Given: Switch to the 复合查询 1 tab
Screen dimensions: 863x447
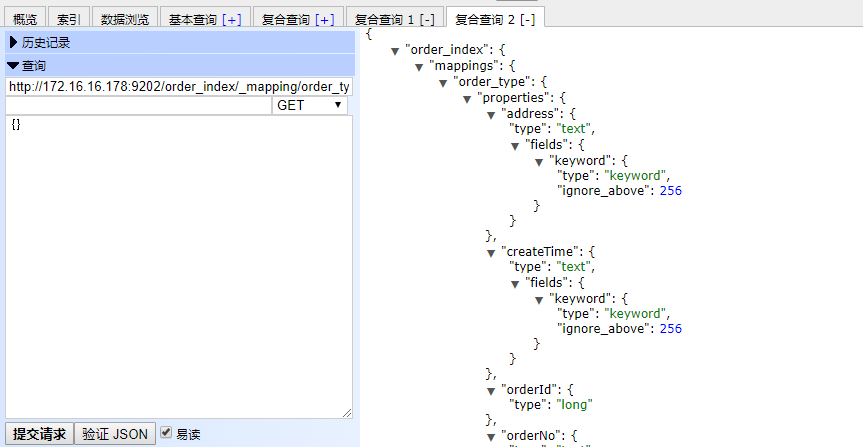Looking at the screenshot, I should point(384,19).
